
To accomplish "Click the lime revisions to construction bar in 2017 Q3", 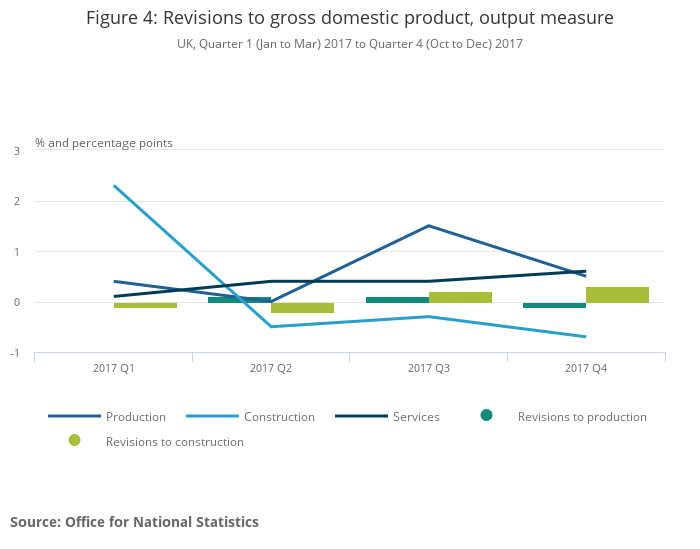I will [x=460, y=297].
